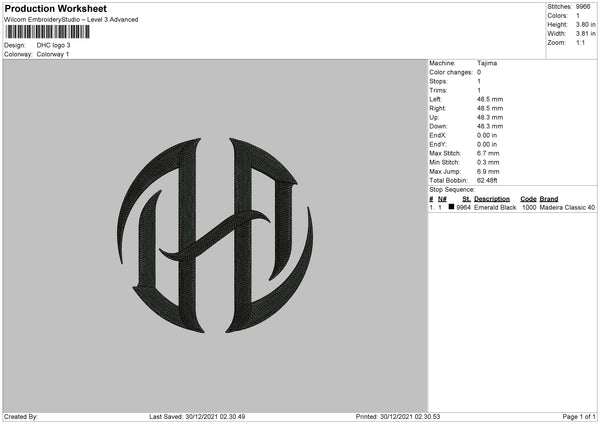The height and width of the screenshot is (424, 600).
Task: Click the DHC monogram embroidery design preview
Action: click(215, 235)
